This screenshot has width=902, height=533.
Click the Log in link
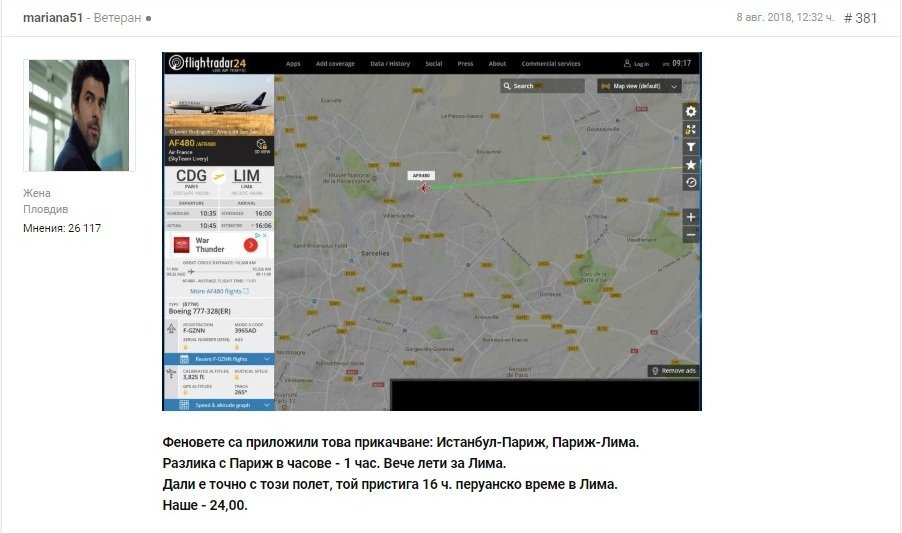click(x=636, y=64)
